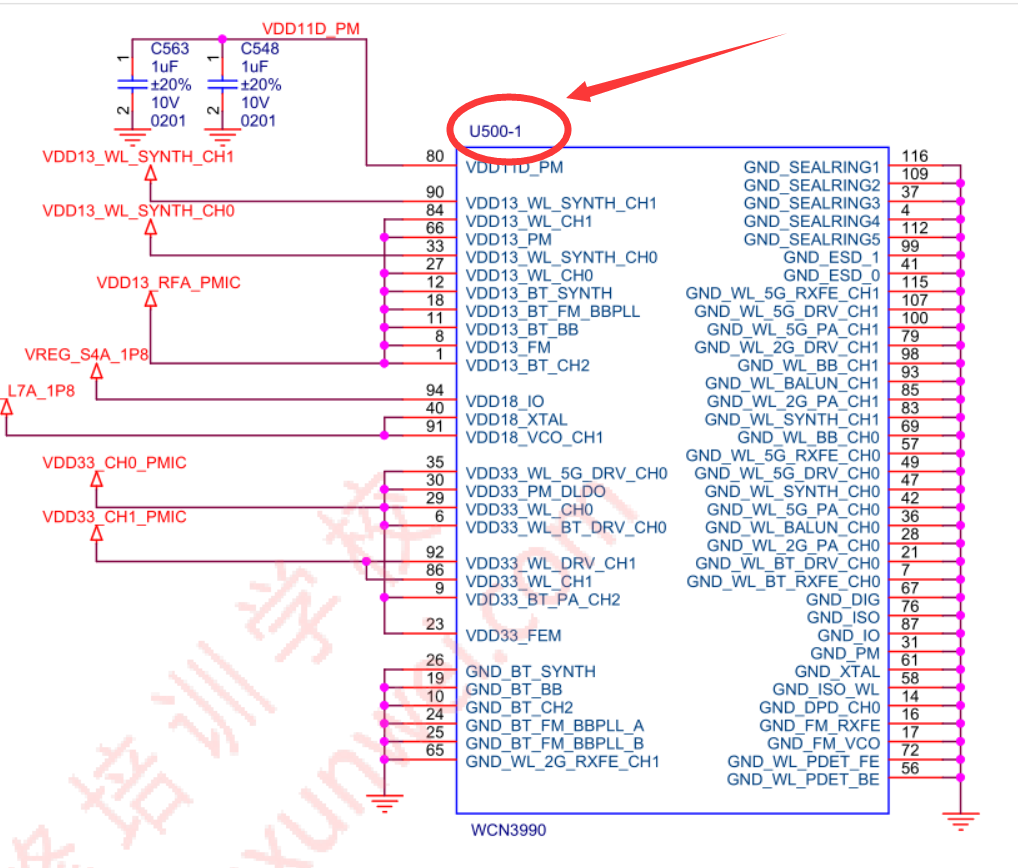Viewport: 1018px width, 868px height.
Task: Click pin name GND_WL_BT_RXFE_CH0
Action: tap(784, 582)
